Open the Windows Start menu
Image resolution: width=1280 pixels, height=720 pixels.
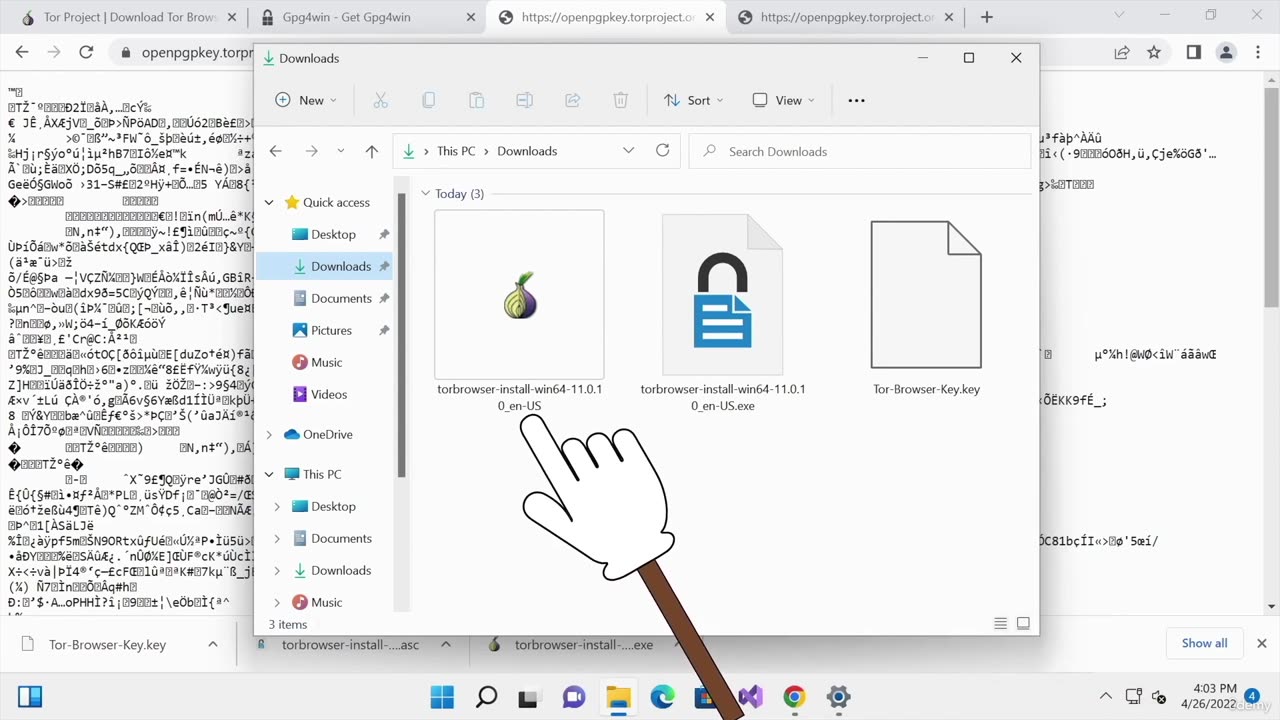[442, 697]
